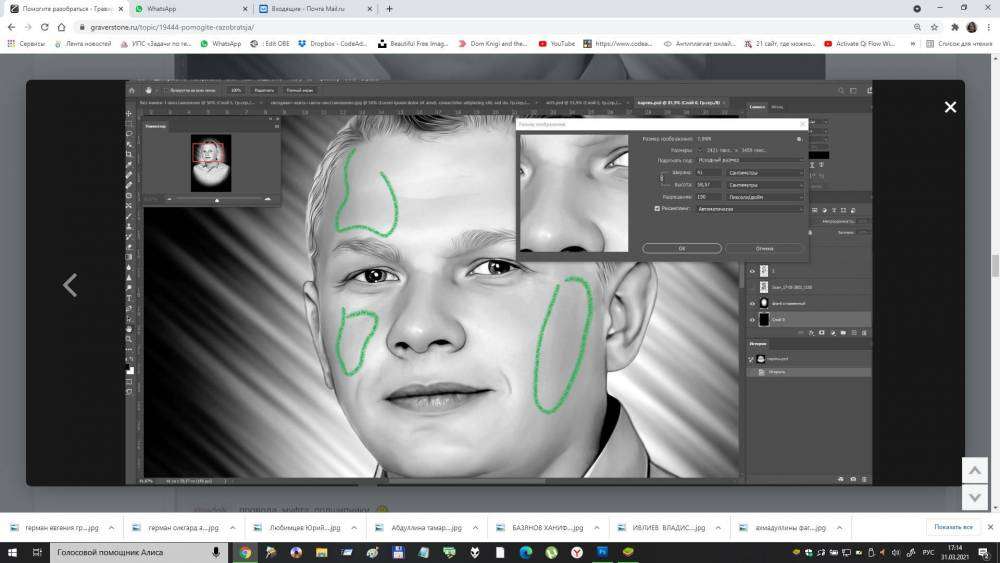
Task: Expand options for Абдуллина тамар...jpg download
Action: (475, 527)
